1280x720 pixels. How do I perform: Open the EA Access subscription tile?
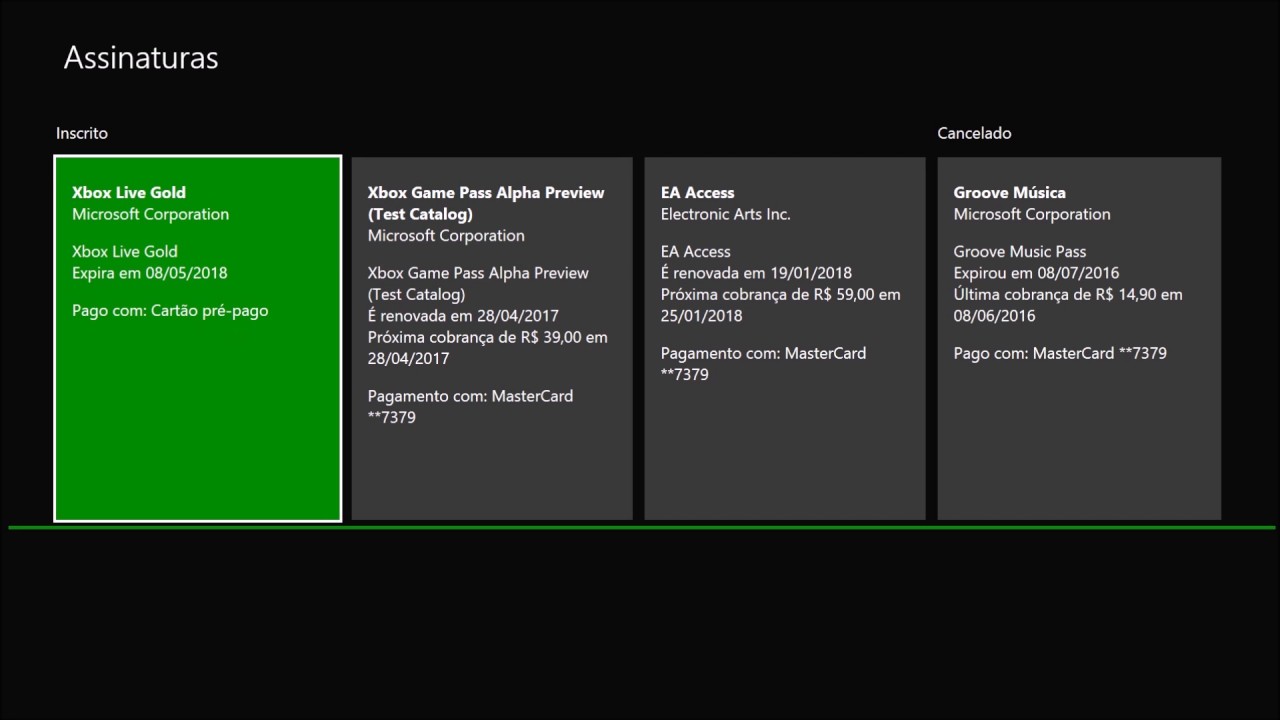[x=785, y=338]
